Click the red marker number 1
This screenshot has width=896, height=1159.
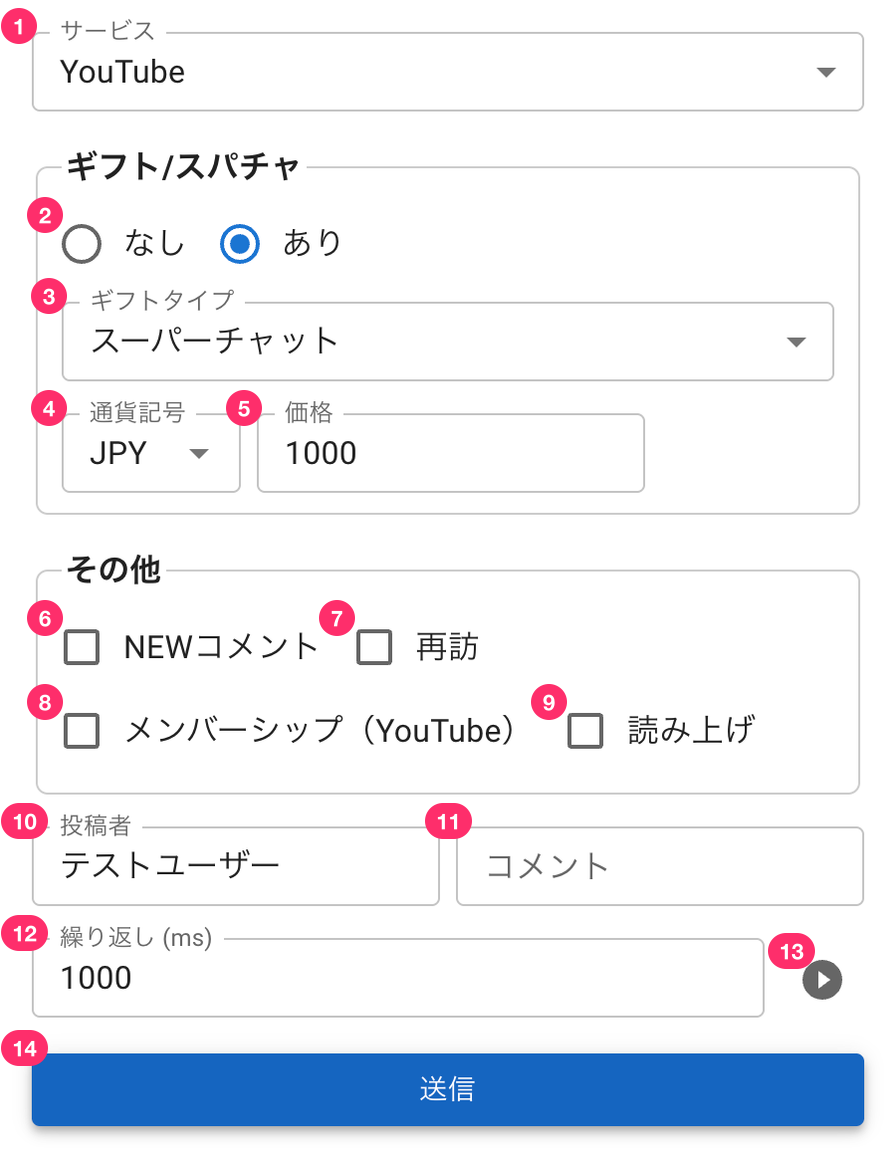tap(19, 27)
